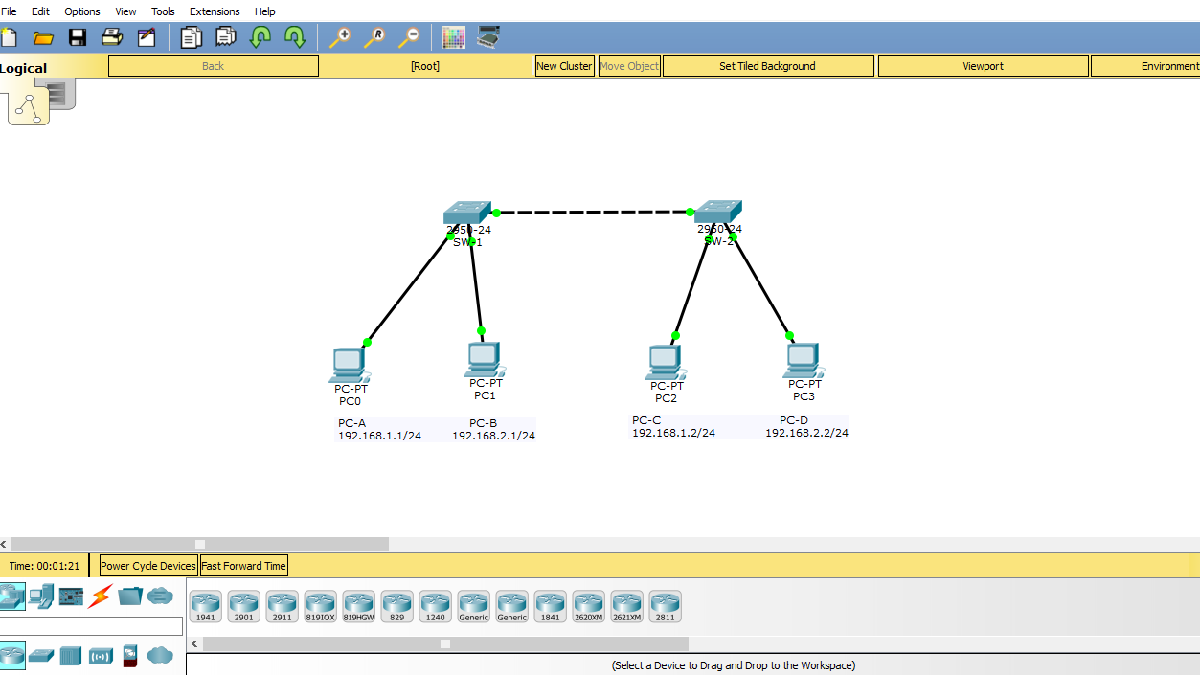Viewport: 1200px width, 675px height.
Task: Pick the 2621XM router from the device list
Action: click(x=626, y=606)
